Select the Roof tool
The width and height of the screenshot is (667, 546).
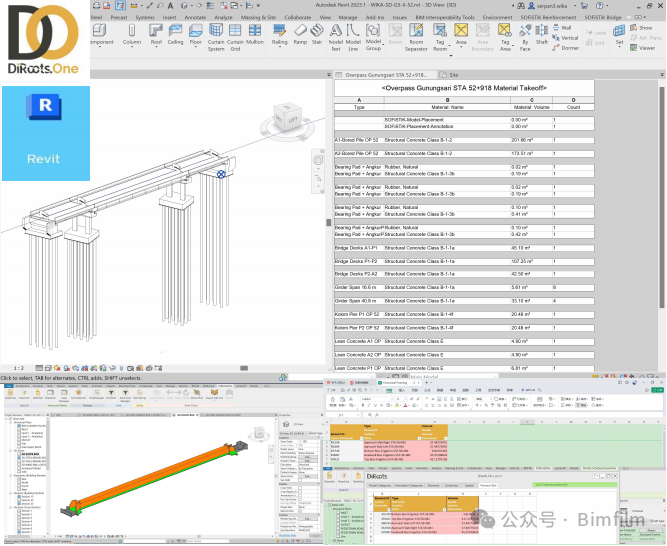(x=156, y=34)
